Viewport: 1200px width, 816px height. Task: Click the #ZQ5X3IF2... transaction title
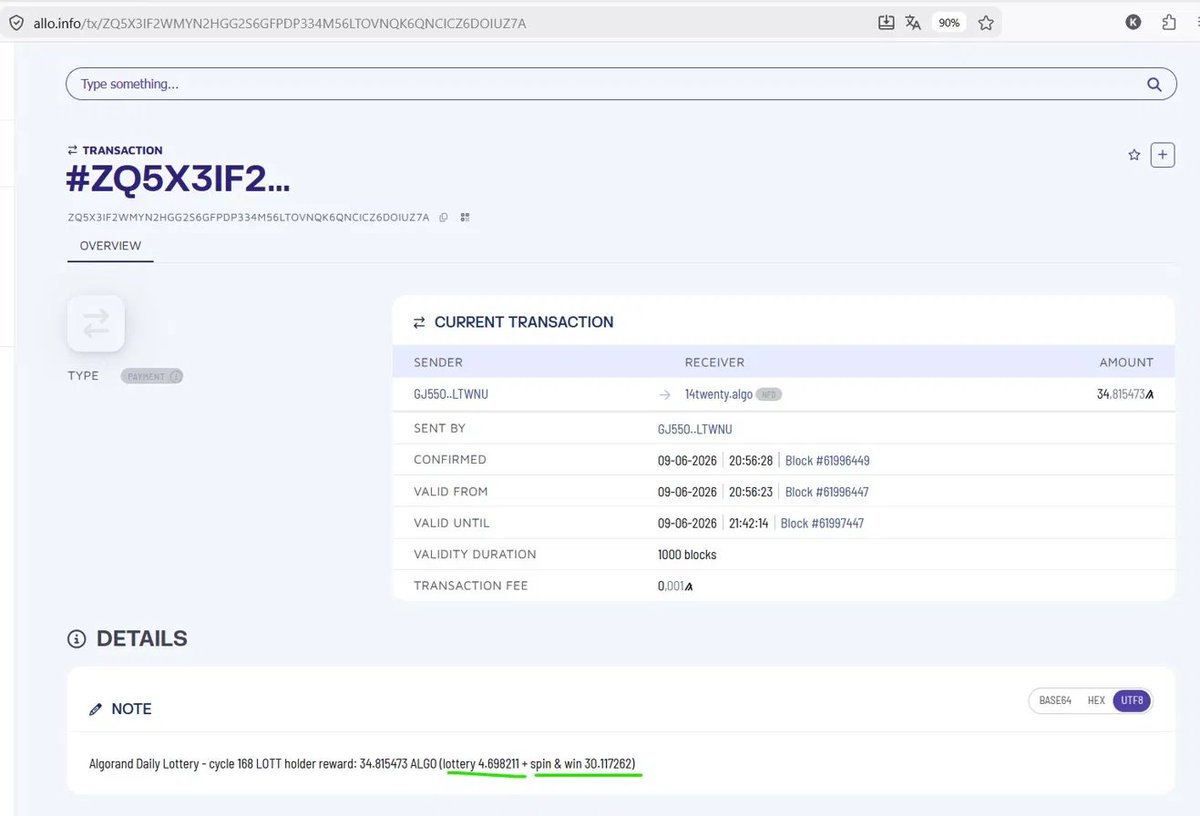(x=178, y=180)
